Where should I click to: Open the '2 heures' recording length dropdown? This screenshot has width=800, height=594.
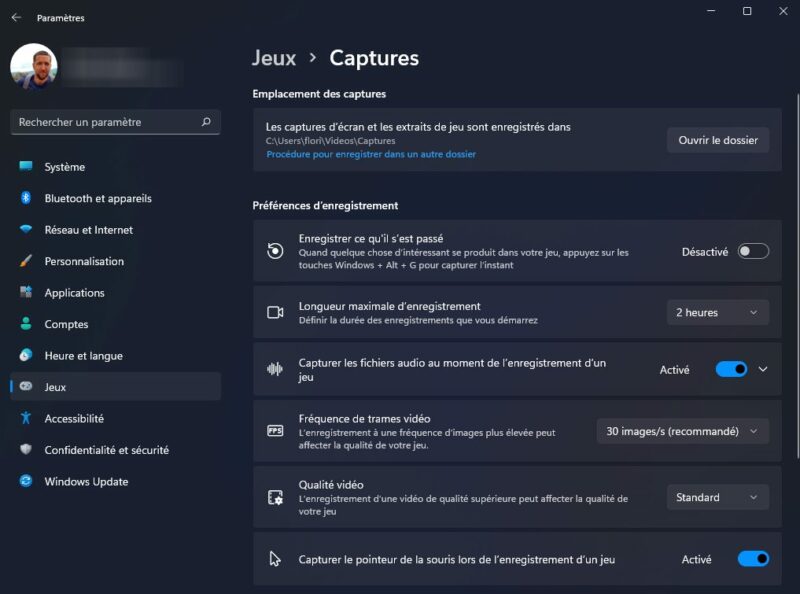coord(717,312)
